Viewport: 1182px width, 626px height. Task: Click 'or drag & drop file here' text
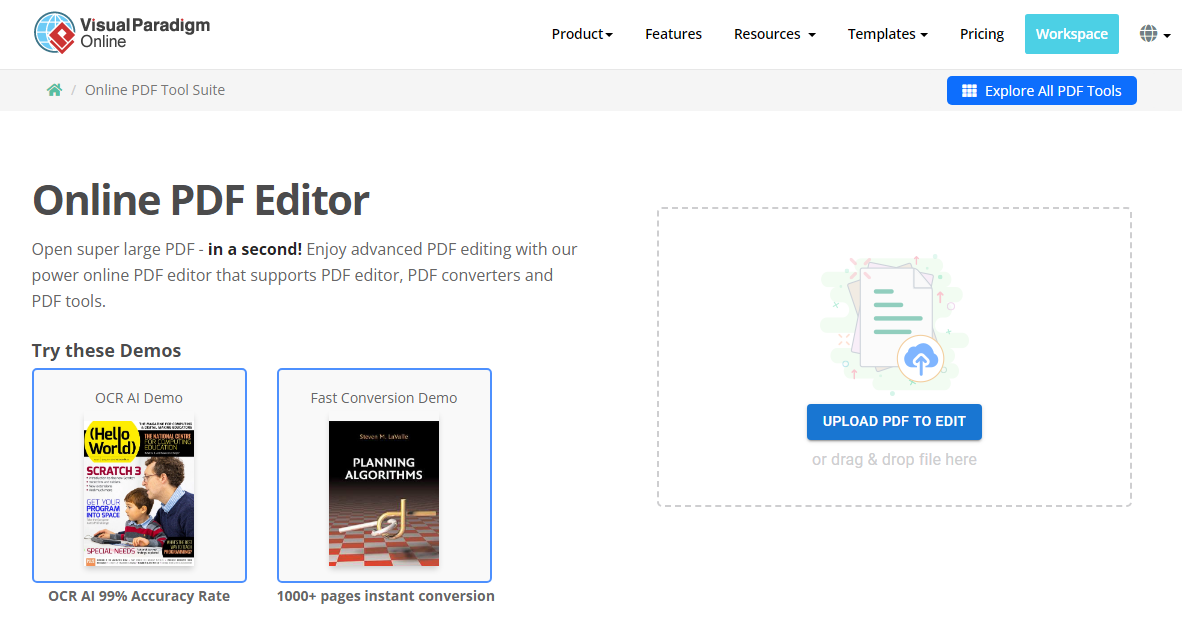(x=894, y=459)
